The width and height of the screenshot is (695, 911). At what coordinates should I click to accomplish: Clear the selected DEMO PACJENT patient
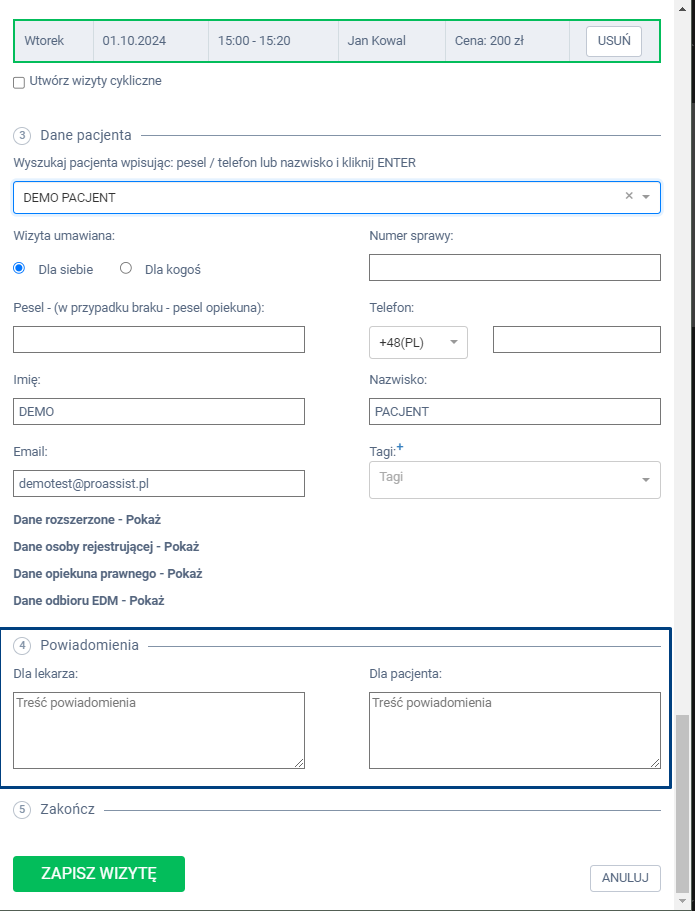[x=629, y=196]
